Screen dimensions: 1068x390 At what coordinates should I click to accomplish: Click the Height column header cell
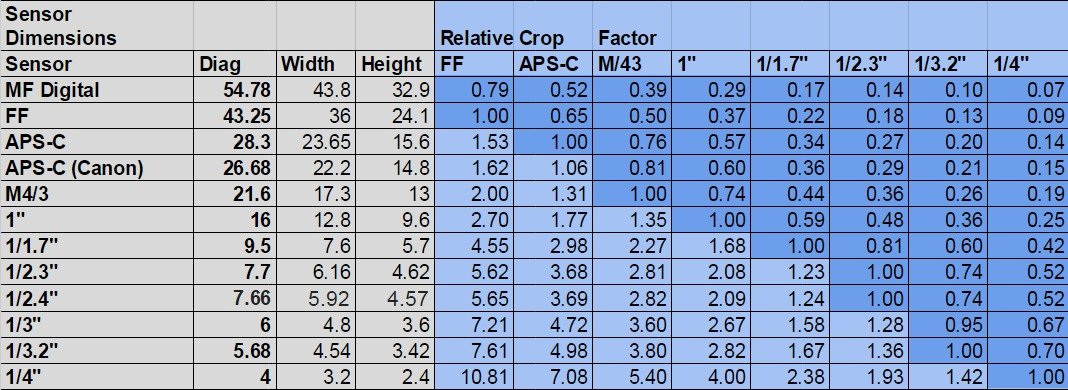395,65
